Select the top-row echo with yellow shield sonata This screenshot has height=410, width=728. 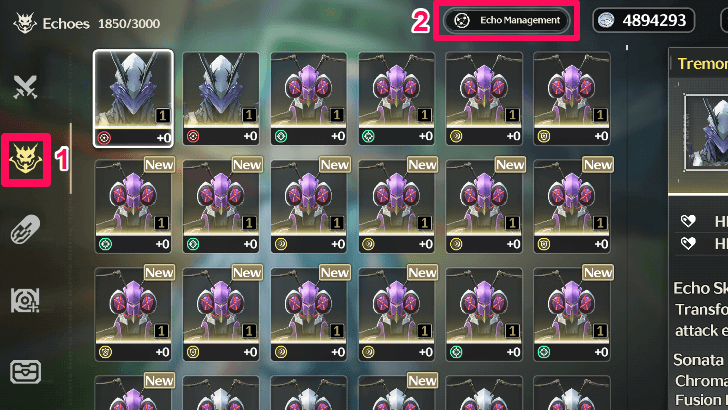572,98
